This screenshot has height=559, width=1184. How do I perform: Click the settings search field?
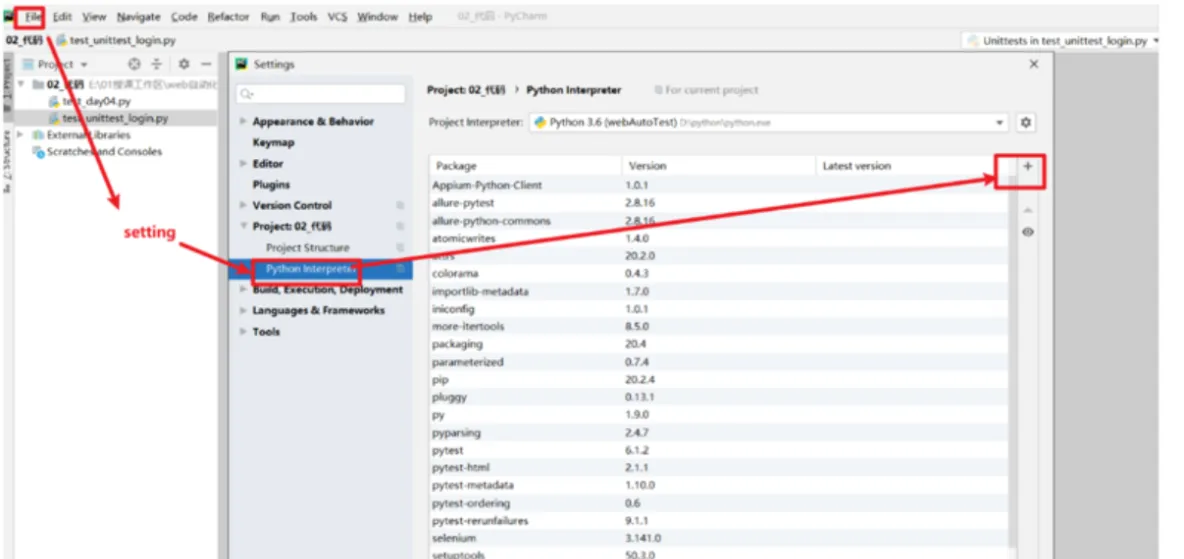tap(321, 94)
